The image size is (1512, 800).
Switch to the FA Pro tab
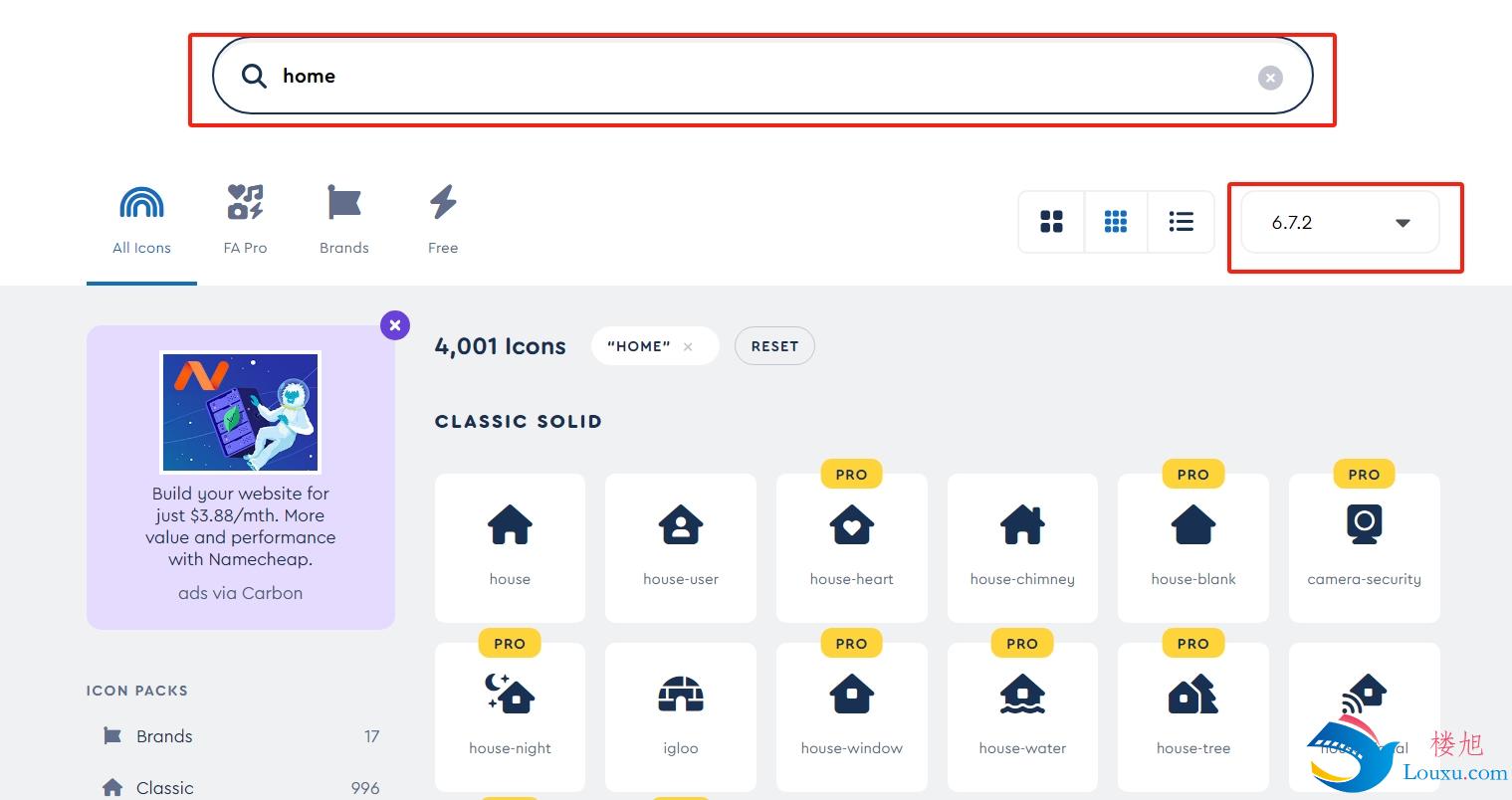[245, 221]
